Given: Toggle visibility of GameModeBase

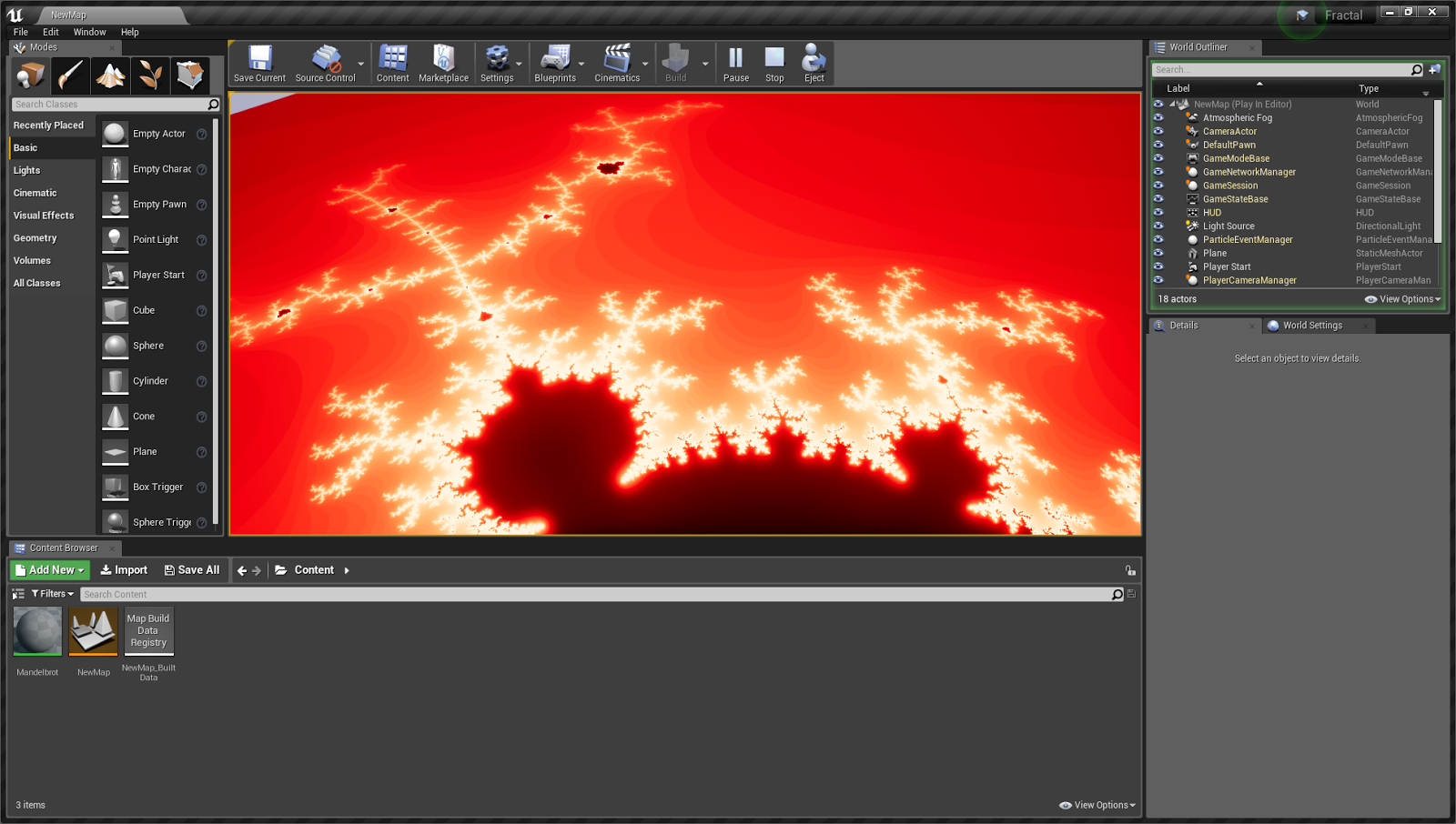Looking at the screenshot, I should (x=1158, y=158).
